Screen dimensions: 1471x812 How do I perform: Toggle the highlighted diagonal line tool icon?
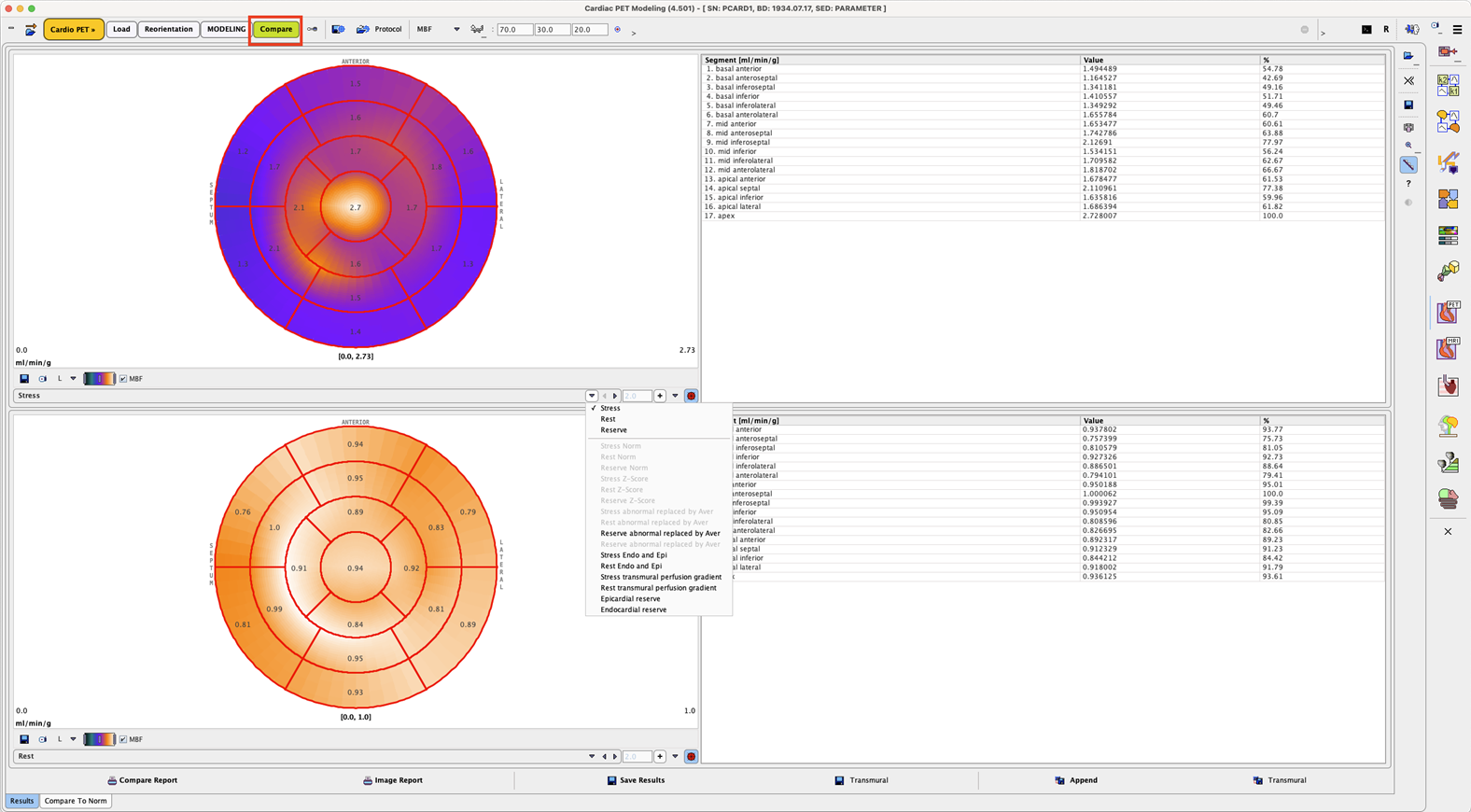(x=1408, y=165)
